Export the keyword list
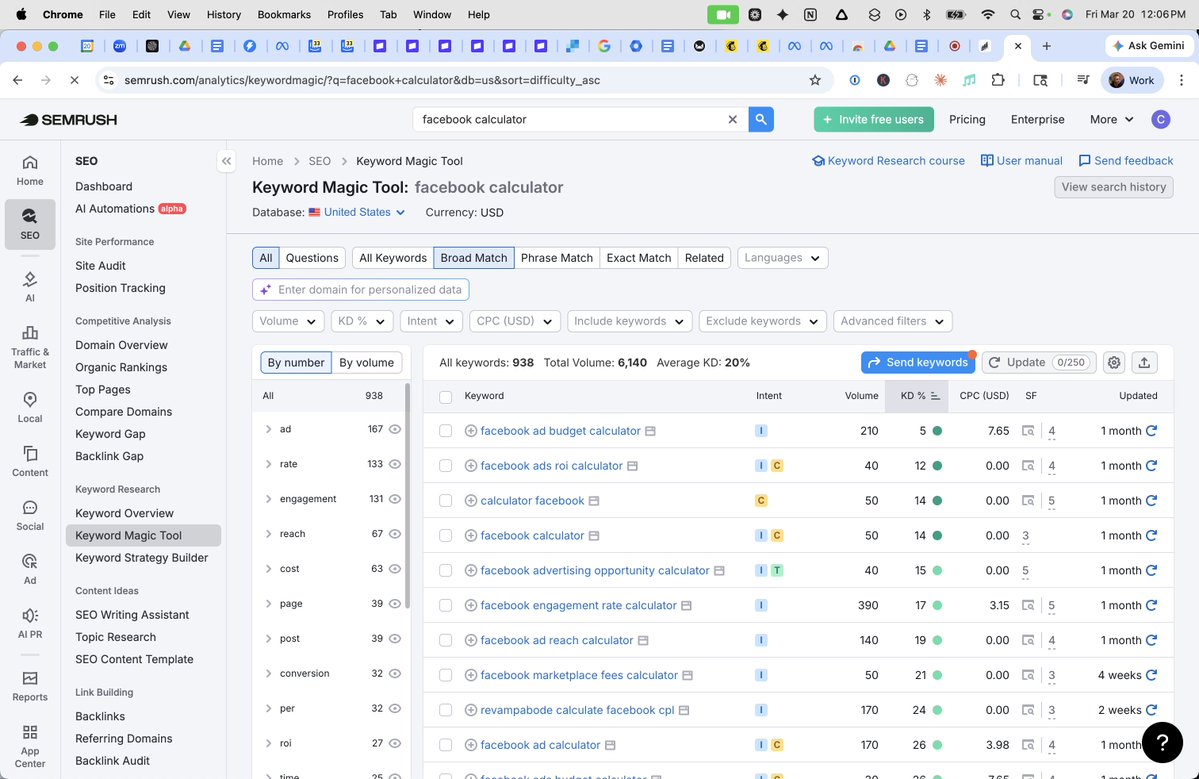This screenshot has width=1199, height=779. click(1144, 362)
